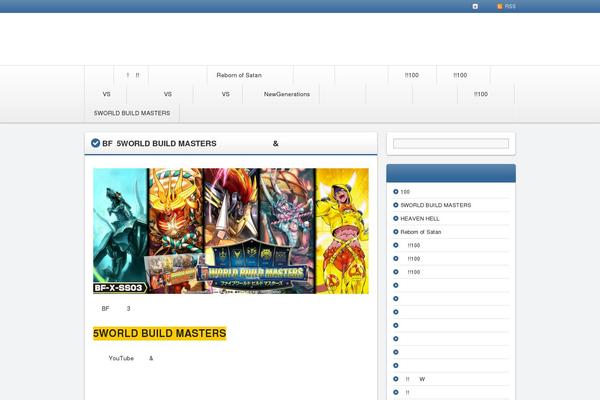The image size is (600, 400).
Task: Click yellow highlighted heading "5WORLD BUILD MASTERS"
Action: (x=160, y=333)
